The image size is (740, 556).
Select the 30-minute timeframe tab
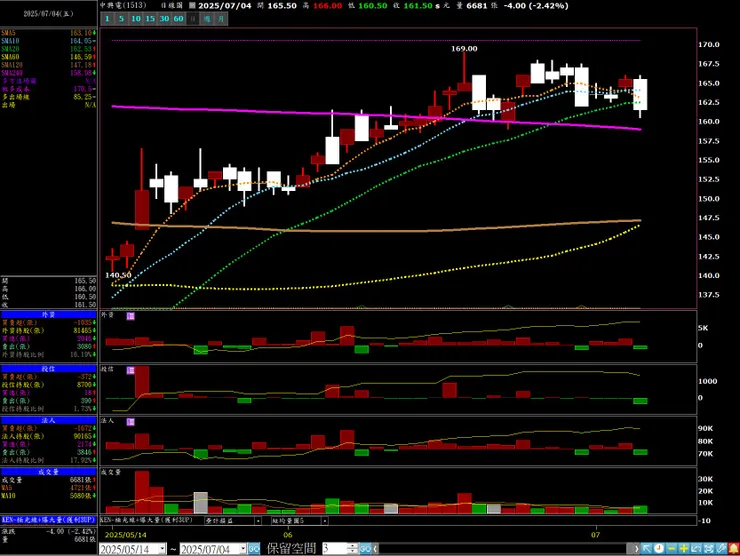(164, 19)
